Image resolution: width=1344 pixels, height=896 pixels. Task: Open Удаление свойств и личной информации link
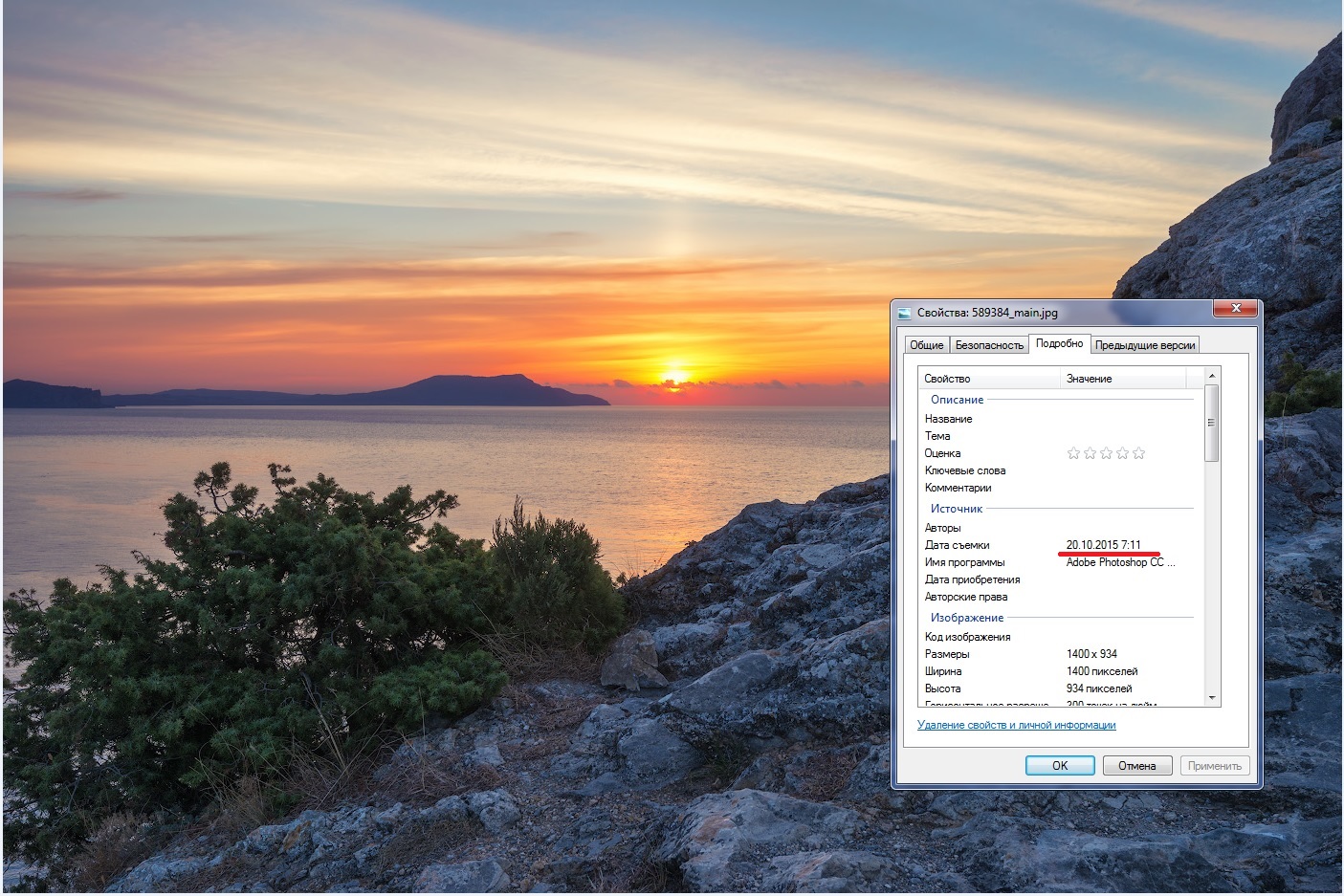coord(1016,725)
